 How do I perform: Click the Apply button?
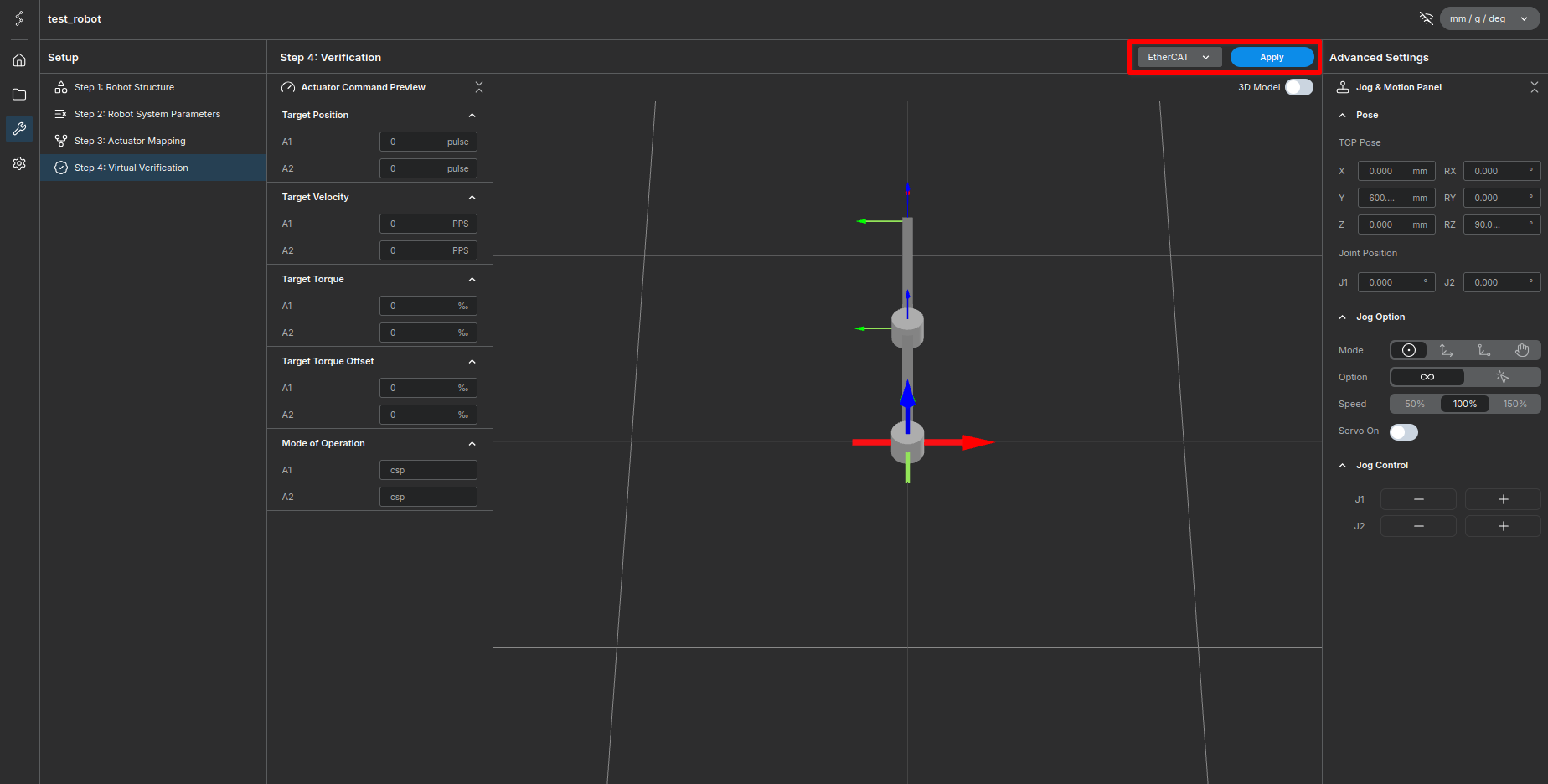point(1272,57)
